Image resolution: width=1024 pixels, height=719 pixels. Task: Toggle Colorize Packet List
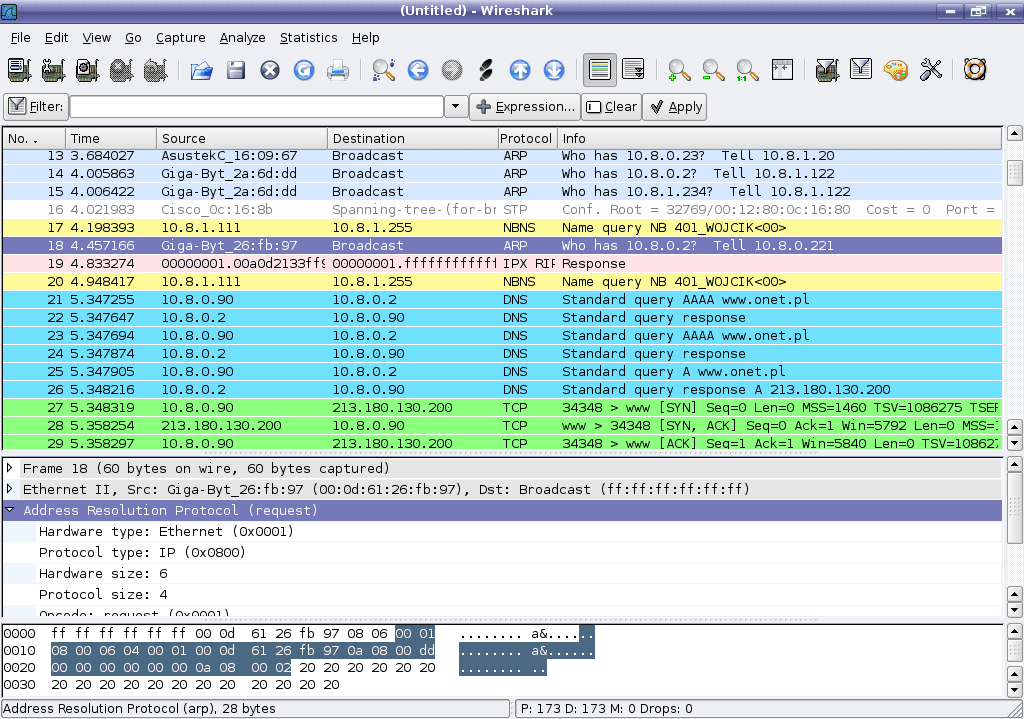(x=599, y=70)
